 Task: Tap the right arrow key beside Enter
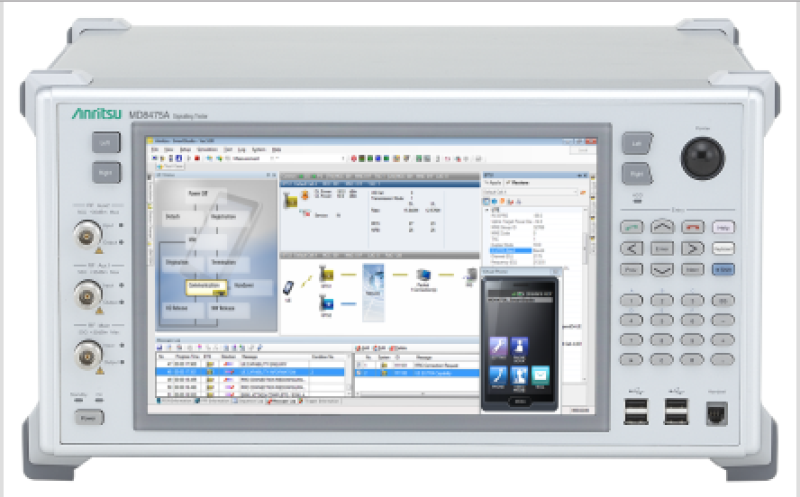[692, 248]
